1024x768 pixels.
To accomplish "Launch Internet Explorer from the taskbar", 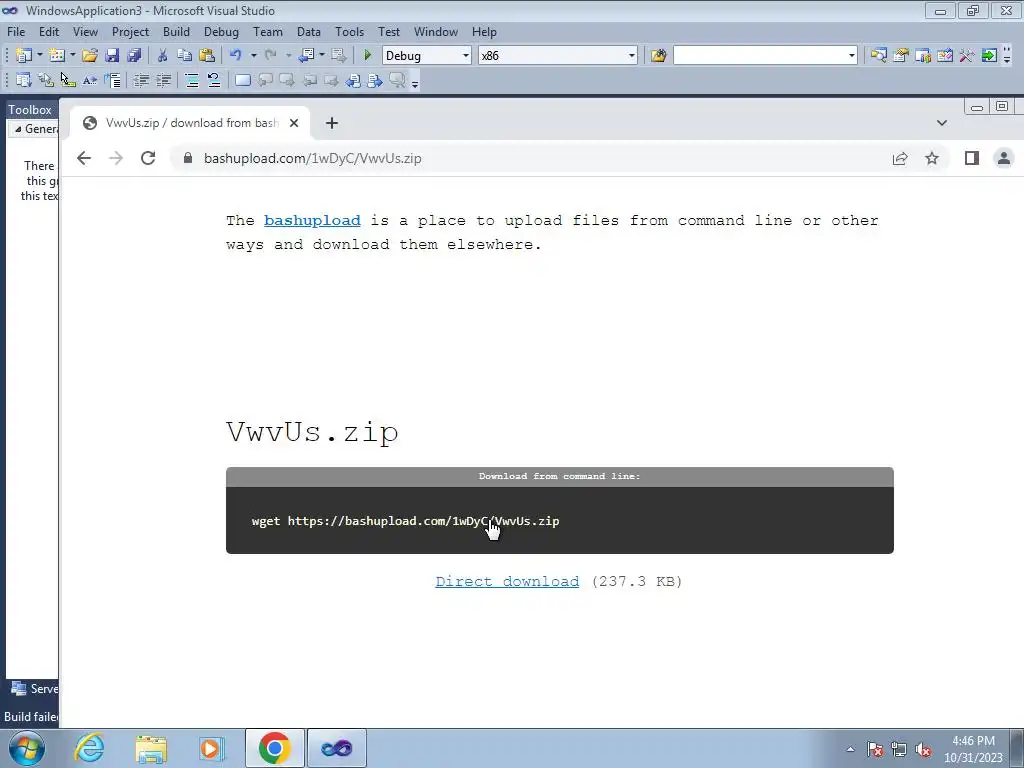I will click(x=89, y=748).
